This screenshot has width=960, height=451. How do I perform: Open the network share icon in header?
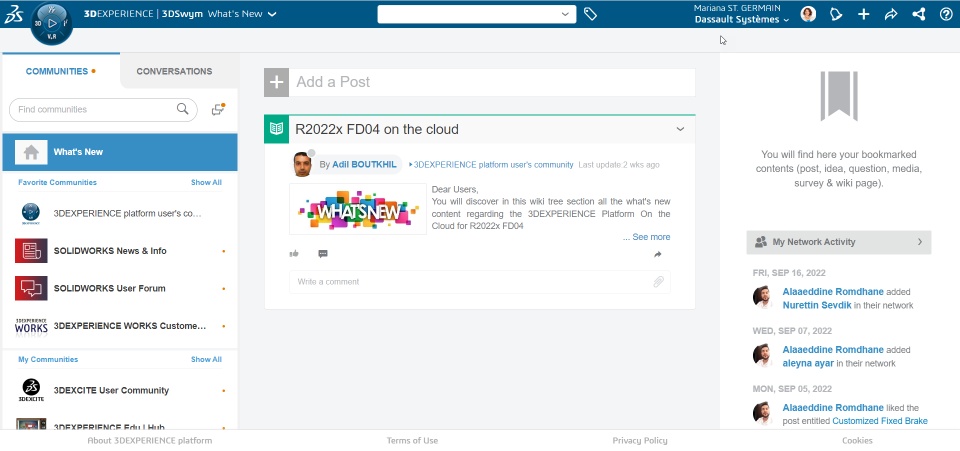tap(918, 14)
